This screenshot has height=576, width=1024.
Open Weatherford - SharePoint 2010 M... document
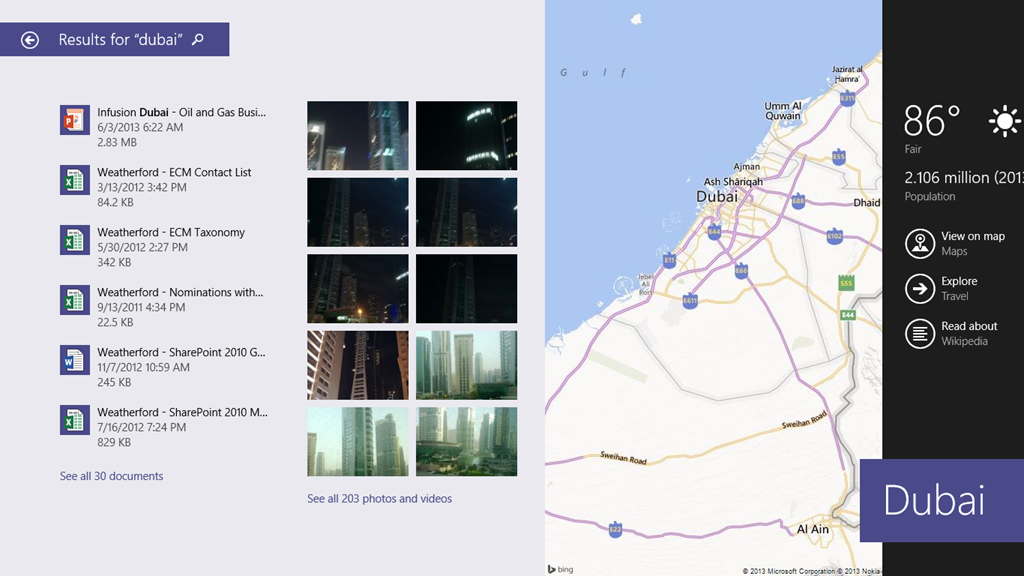coord(163,427)
